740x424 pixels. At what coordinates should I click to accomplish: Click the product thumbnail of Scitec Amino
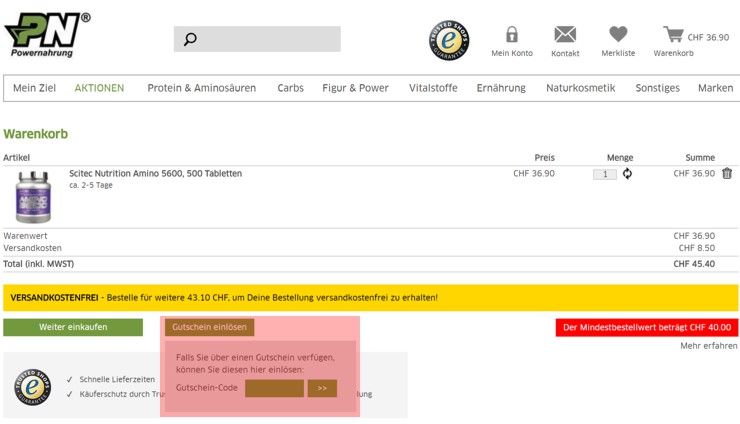33,196
